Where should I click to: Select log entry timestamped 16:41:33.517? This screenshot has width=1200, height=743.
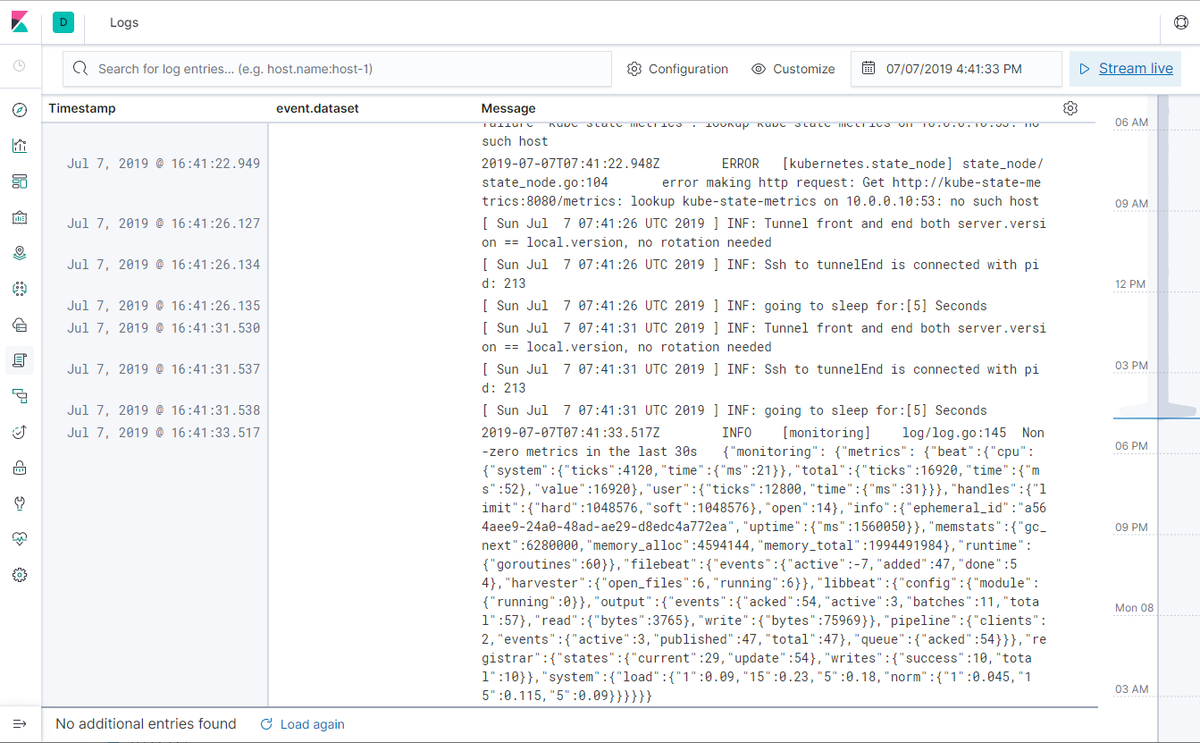[x=163, y=432]
